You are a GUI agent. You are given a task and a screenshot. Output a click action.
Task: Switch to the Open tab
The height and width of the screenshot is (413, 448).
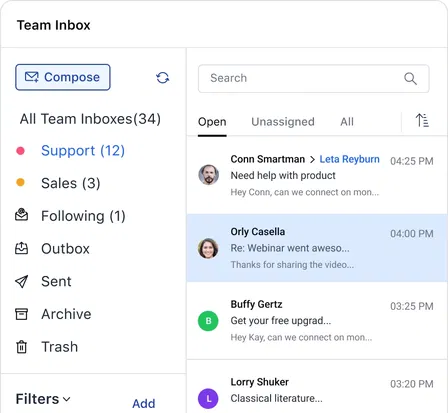pos(212,122)
